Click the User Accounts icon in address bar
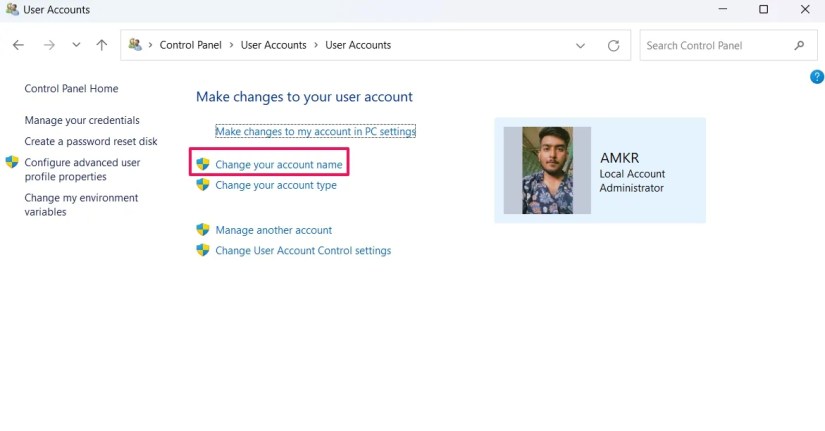Viewport: 825px width, 431px height. pos(135,45)
